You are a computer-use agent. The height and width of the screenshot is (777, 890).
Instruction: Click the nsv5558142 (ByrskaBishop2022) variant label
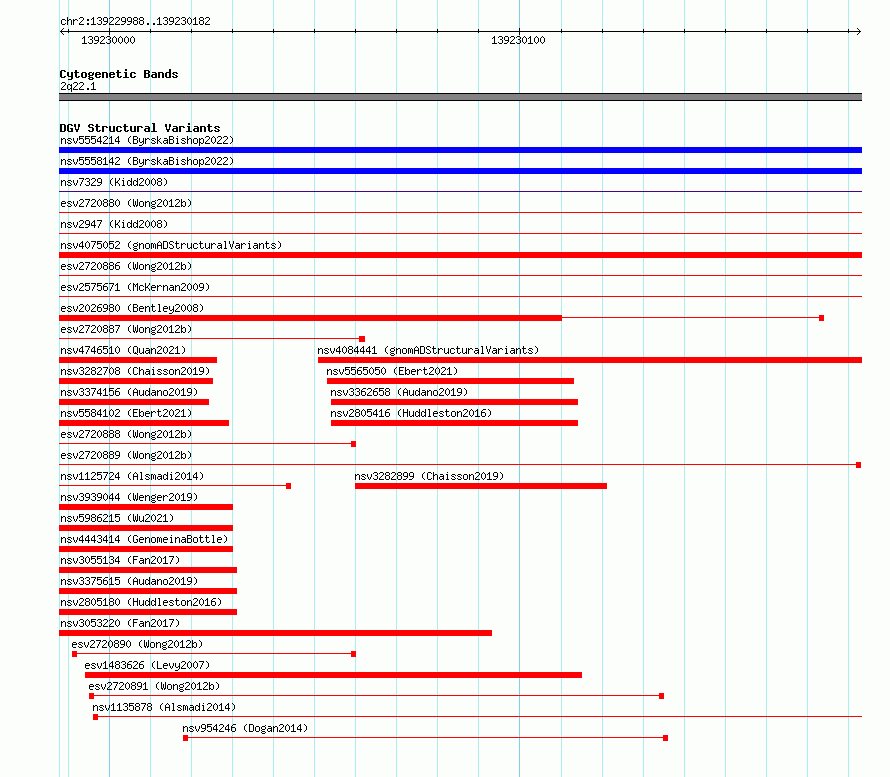pyautogui.click(x=147, y=161)
